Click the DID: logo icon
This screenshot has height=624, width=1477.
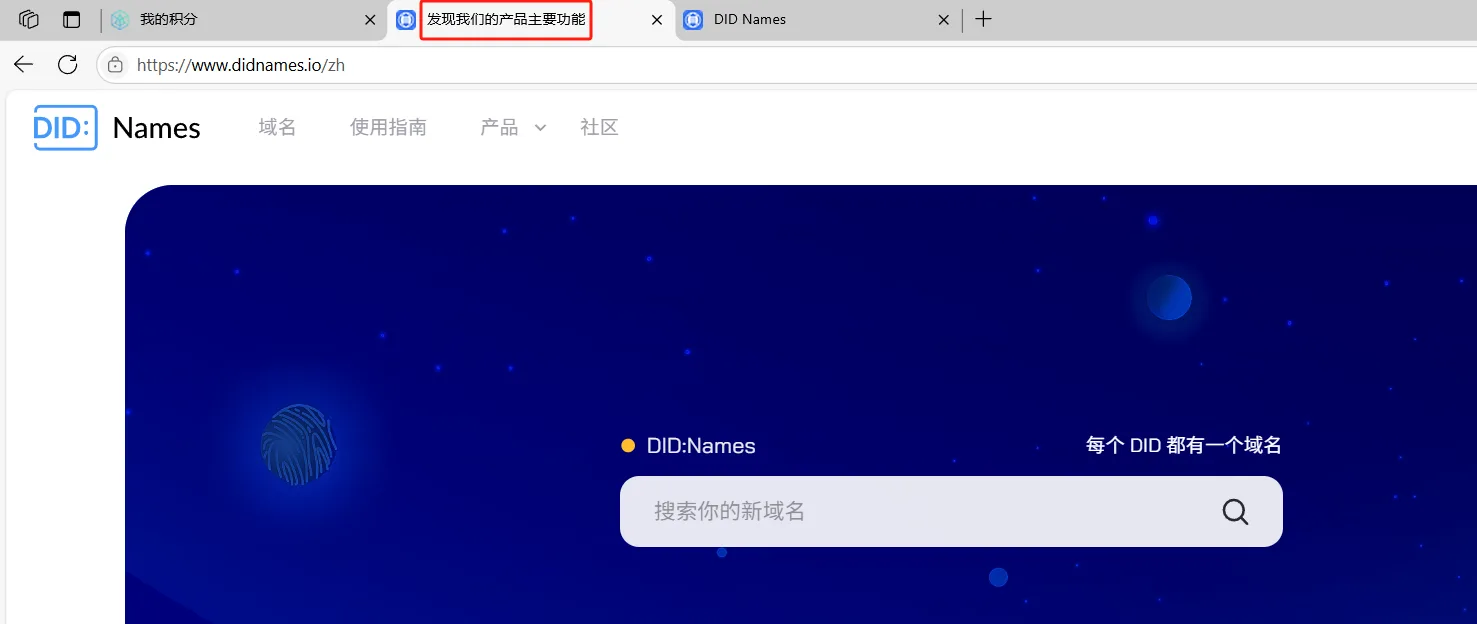point(65,128)
